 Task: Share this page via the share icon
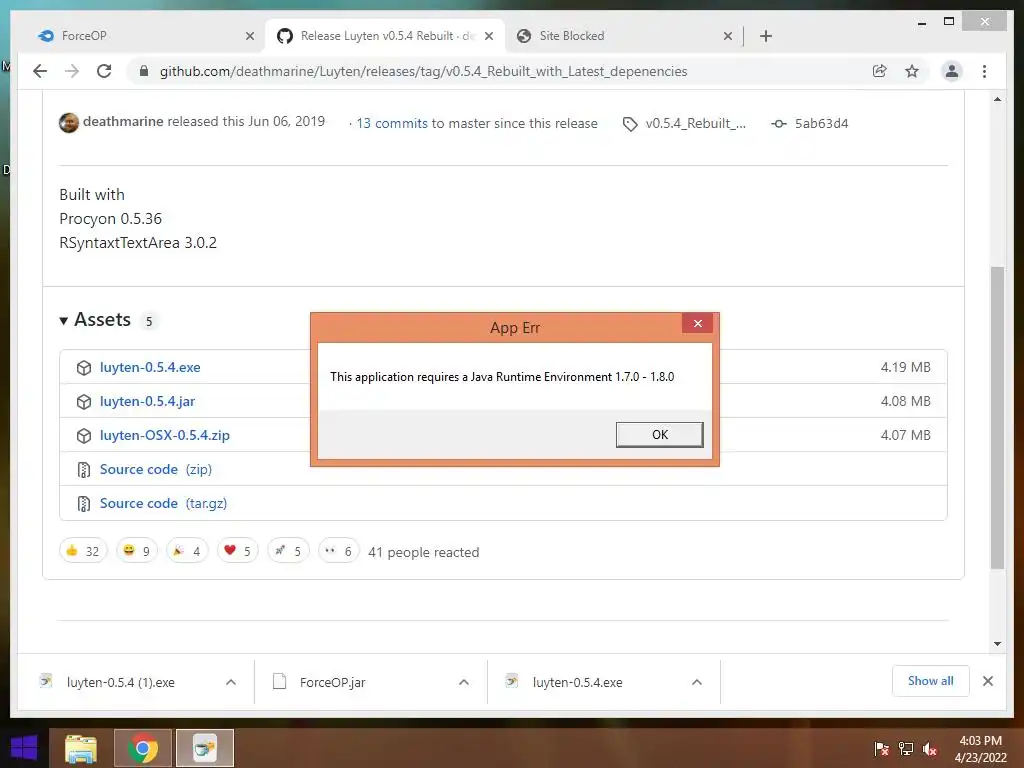tap(880, 71)
